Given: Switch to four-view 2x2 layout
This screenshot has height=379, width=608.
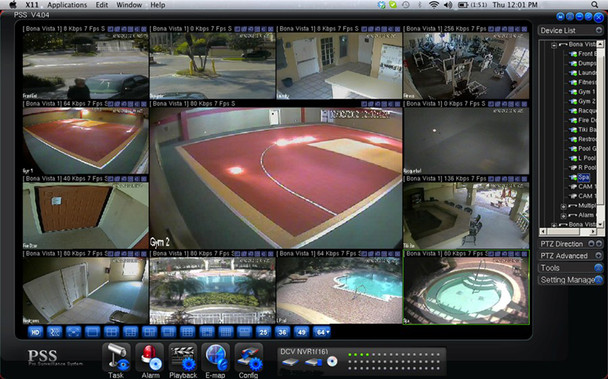Looking at the screenshot, I should (112, 332).
